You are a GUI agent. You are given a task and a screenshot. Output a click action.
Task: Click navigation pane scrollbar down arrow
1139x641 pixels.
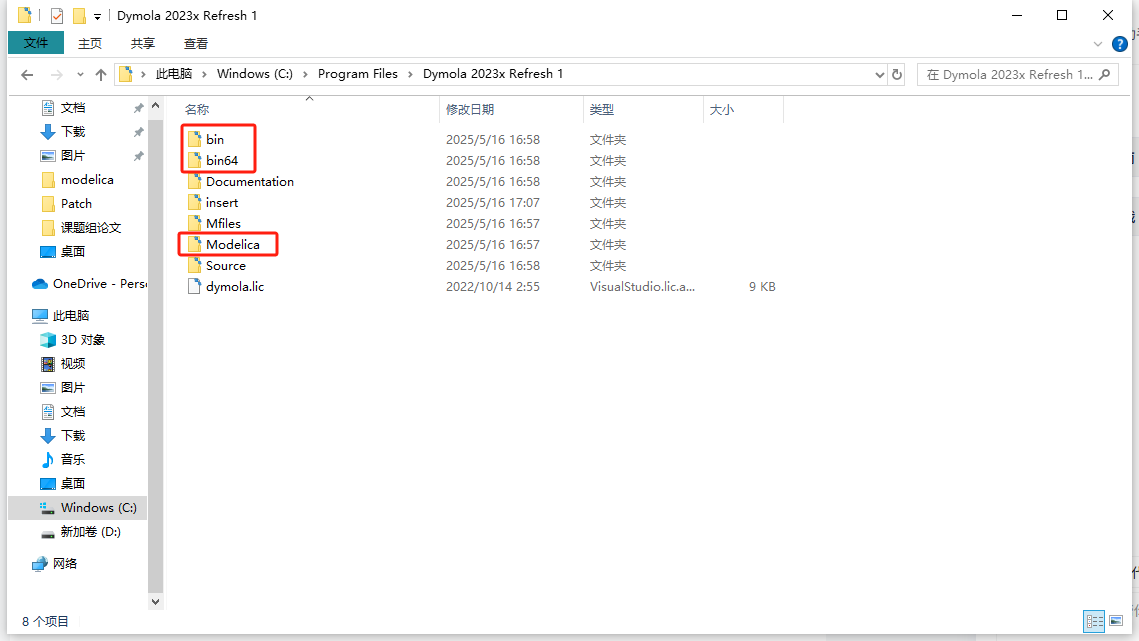pos(155,602)
